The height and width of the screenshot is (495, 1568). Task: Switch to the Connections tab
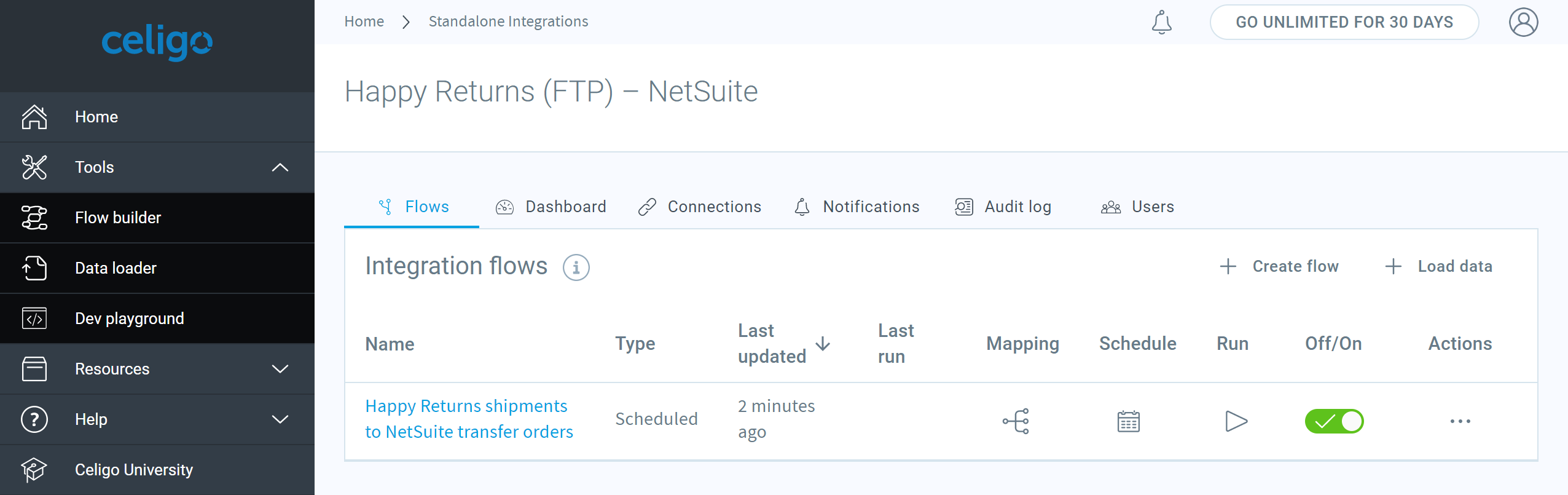(700, 207)
